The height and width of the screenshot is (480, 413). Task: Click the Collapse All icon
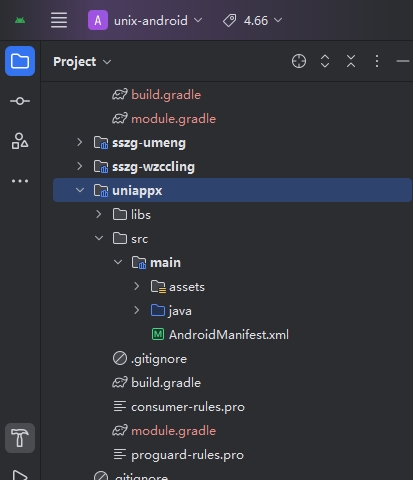(351, 61)
